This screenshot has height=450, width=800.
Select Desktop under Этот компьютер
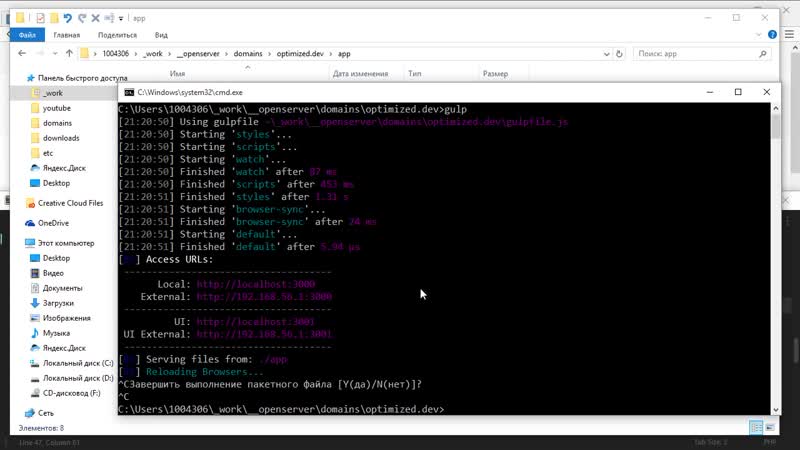tap(56, 258)
